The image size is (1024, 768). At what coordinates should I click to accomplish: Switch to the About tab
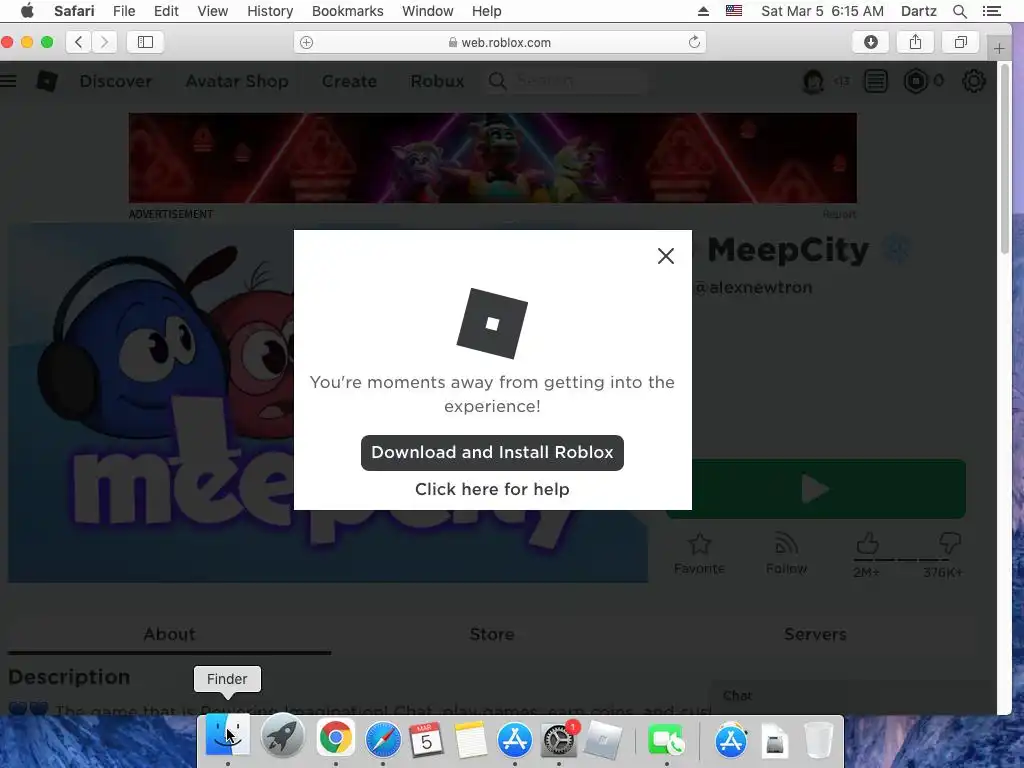click(x=169, y=634)
